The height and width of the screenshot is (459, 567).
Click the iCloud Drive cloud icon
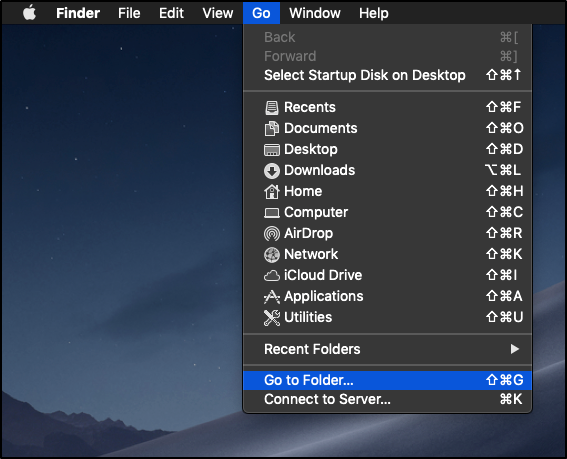click(272, 276)
